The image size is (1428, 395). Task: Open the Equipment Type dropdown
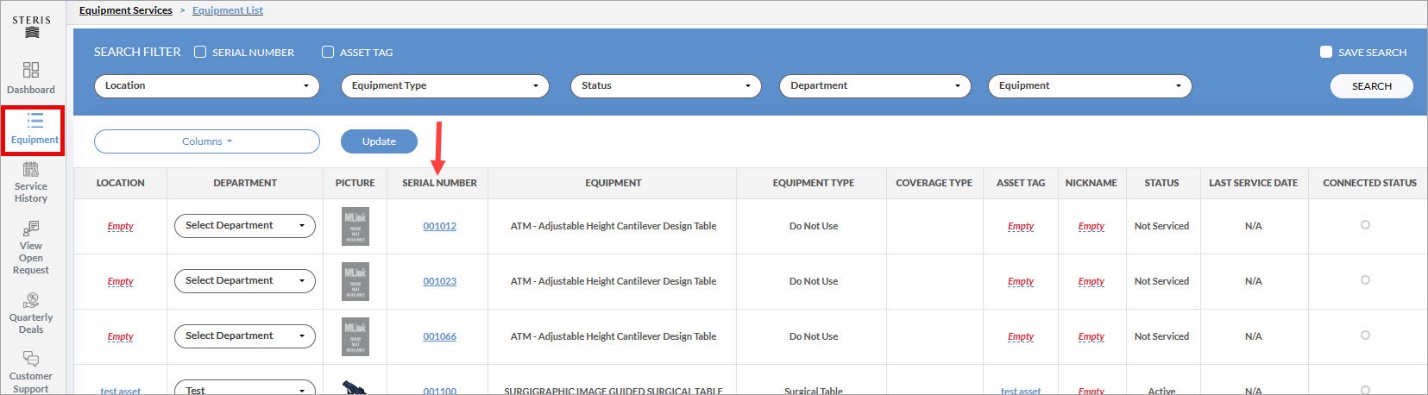(445, 86)
